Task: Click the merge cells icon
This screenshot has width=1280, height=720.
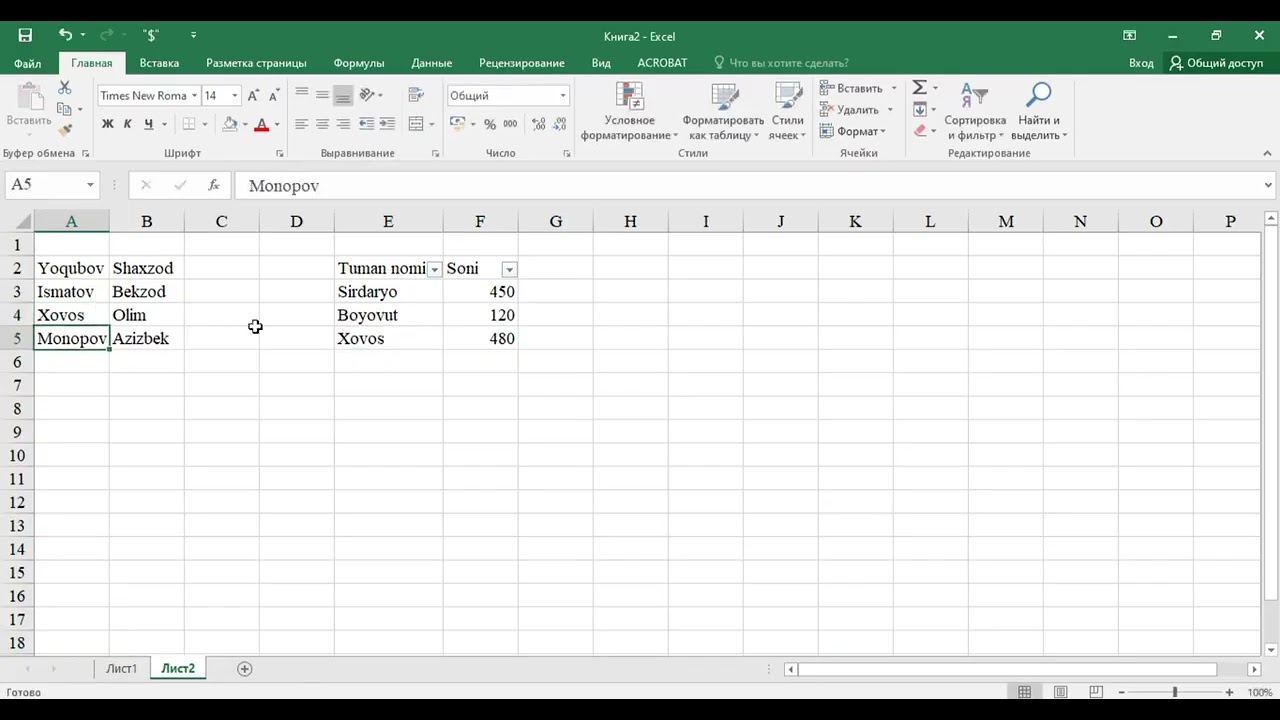Action: 416,124
